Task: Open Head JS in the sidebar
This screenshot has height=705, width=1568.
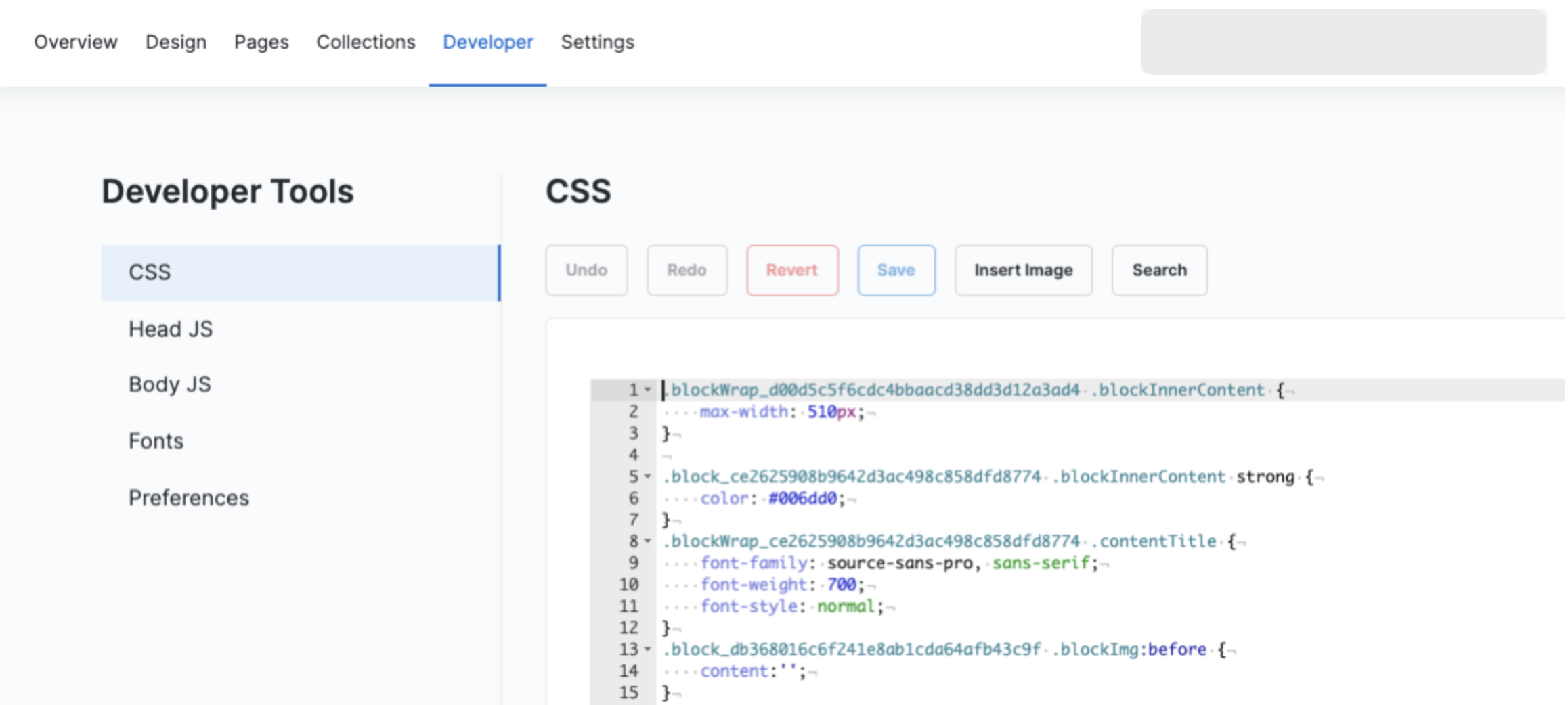Action: [x=171, y=329]
